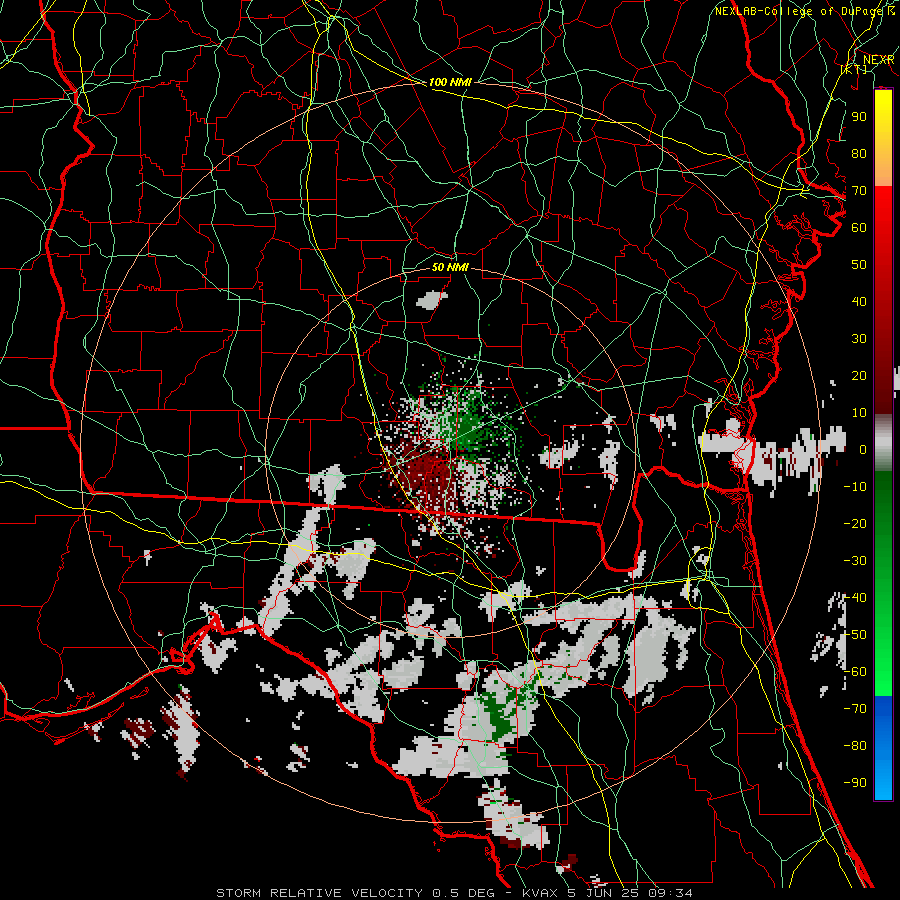Pick the "-90" label on velocity scale
This screenshot has height=900, width=900.
coord(855,783)
